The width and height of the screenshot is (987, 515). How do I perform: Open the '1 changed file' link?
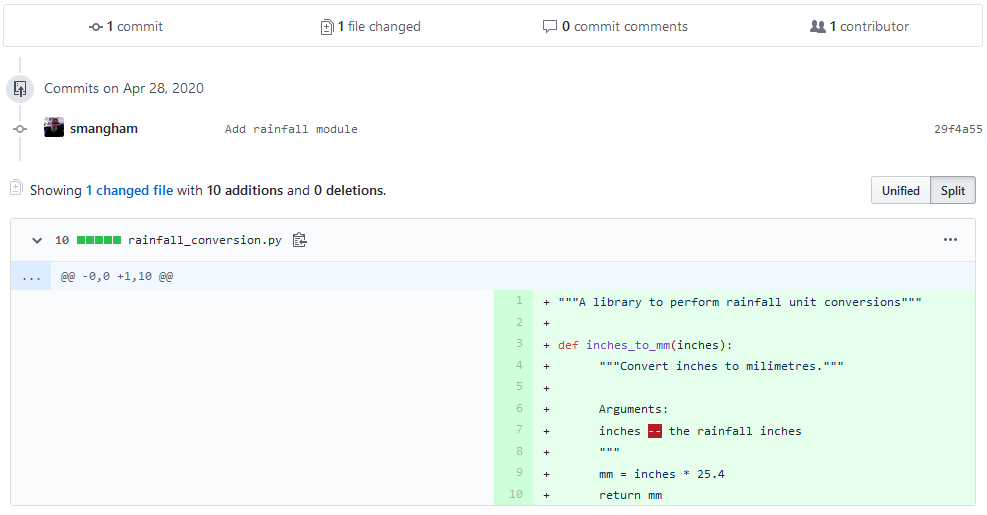[130, 190]
